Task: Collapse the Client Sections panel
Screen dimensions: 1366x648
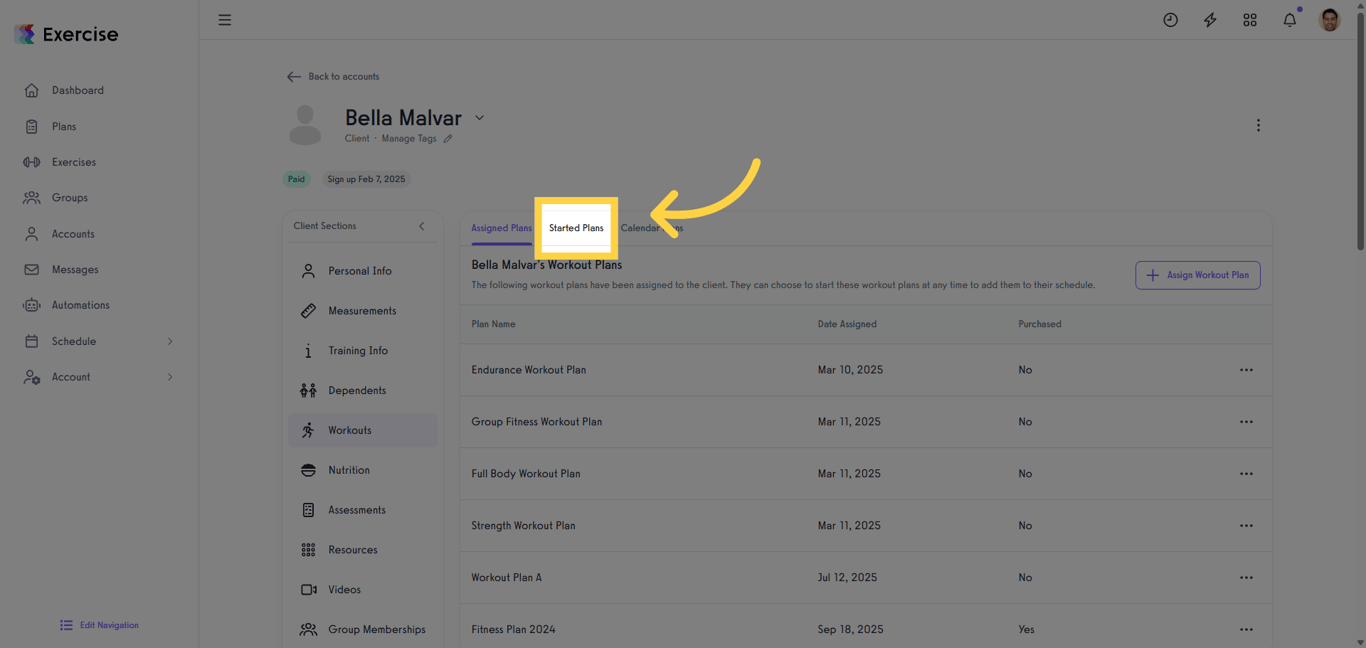Action: [422, 226]
